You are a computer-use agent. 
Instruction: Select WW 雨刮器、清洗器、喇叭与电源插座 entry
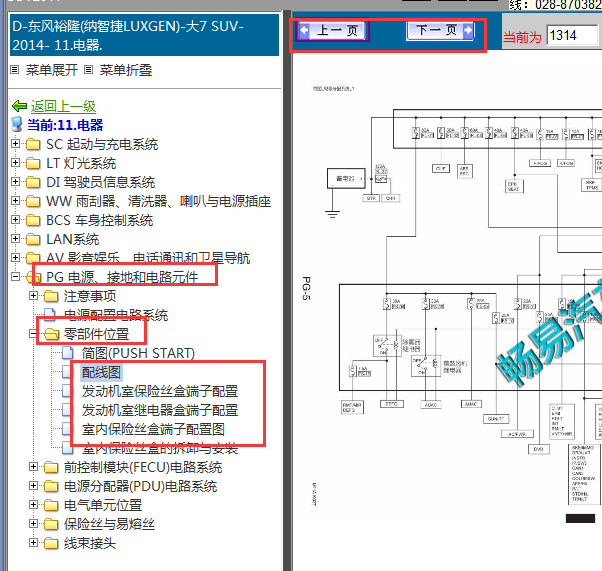[159, 201]
